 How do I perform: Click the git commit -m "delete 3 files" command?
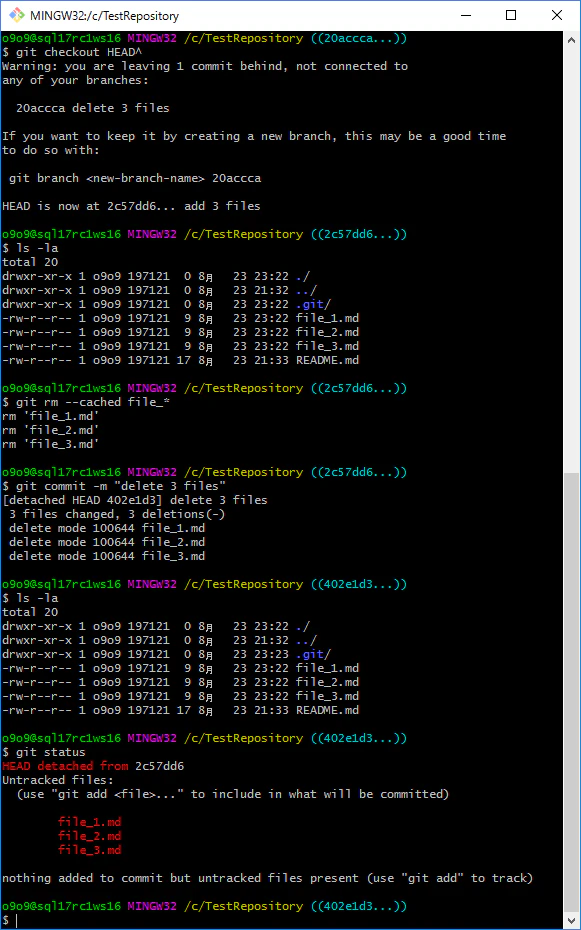[114, 486]
